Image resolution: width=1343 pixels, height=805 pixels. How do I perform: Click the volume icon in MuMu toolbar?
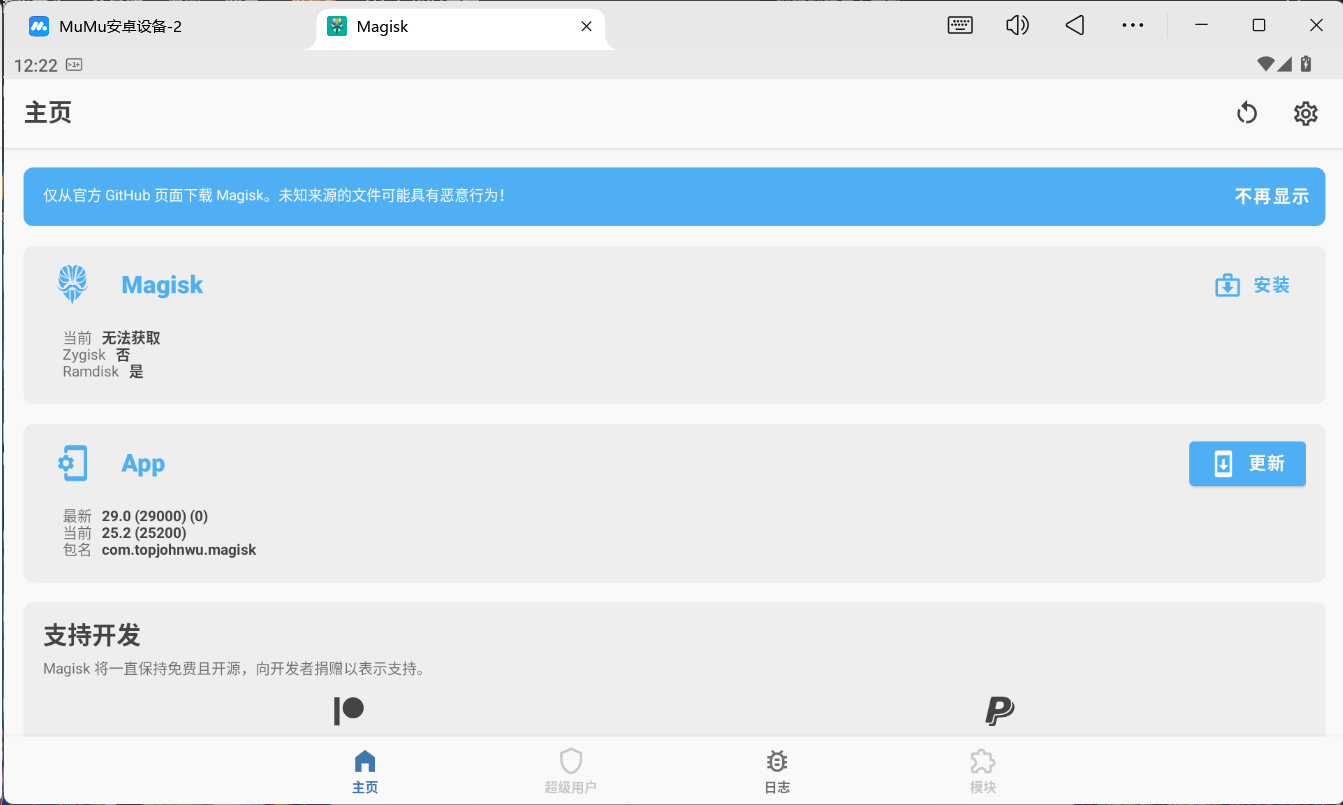pos(1017,25)
